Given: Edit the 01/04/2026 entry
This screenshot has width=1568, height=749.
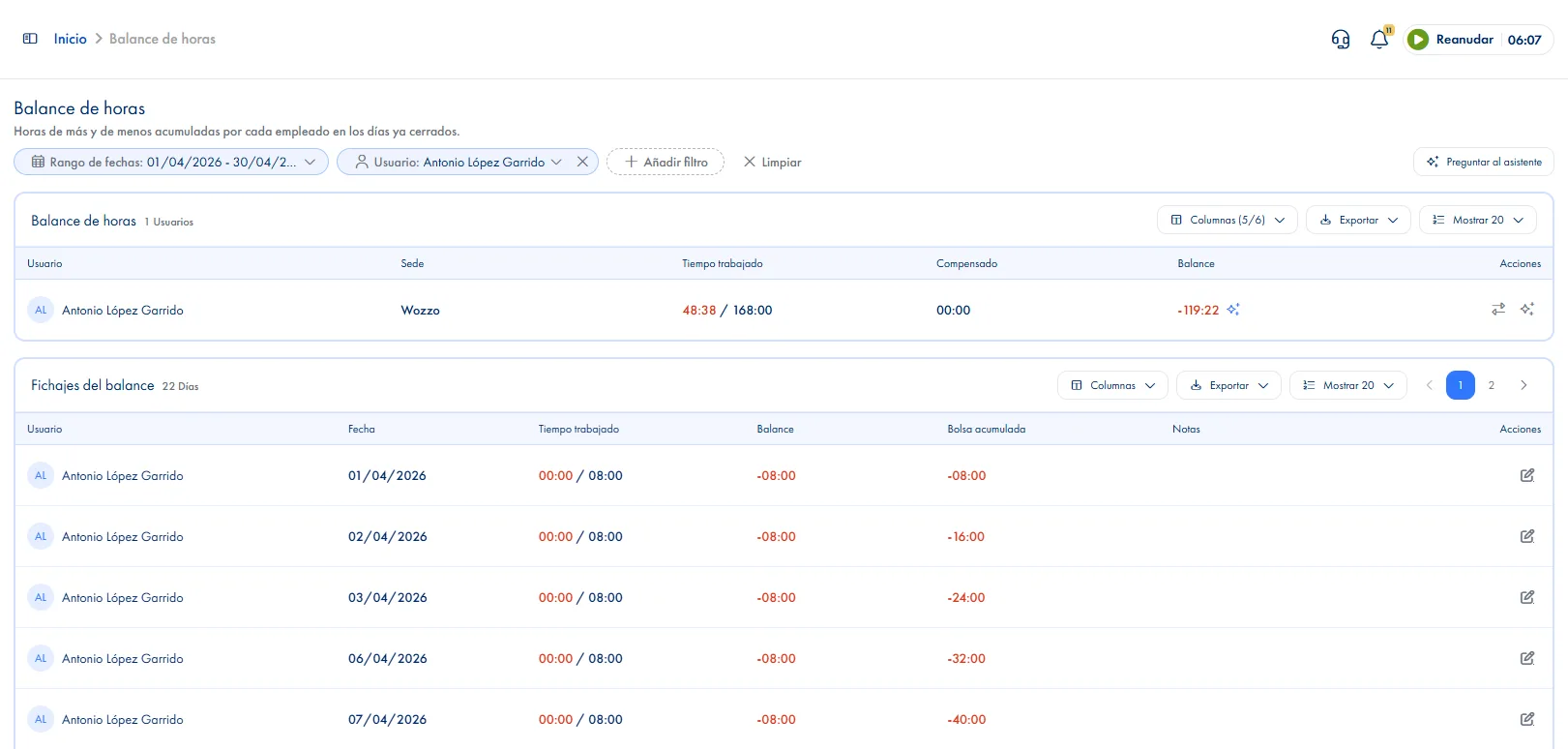Looking at the screenshot, I should click(x=1527, y=475).
